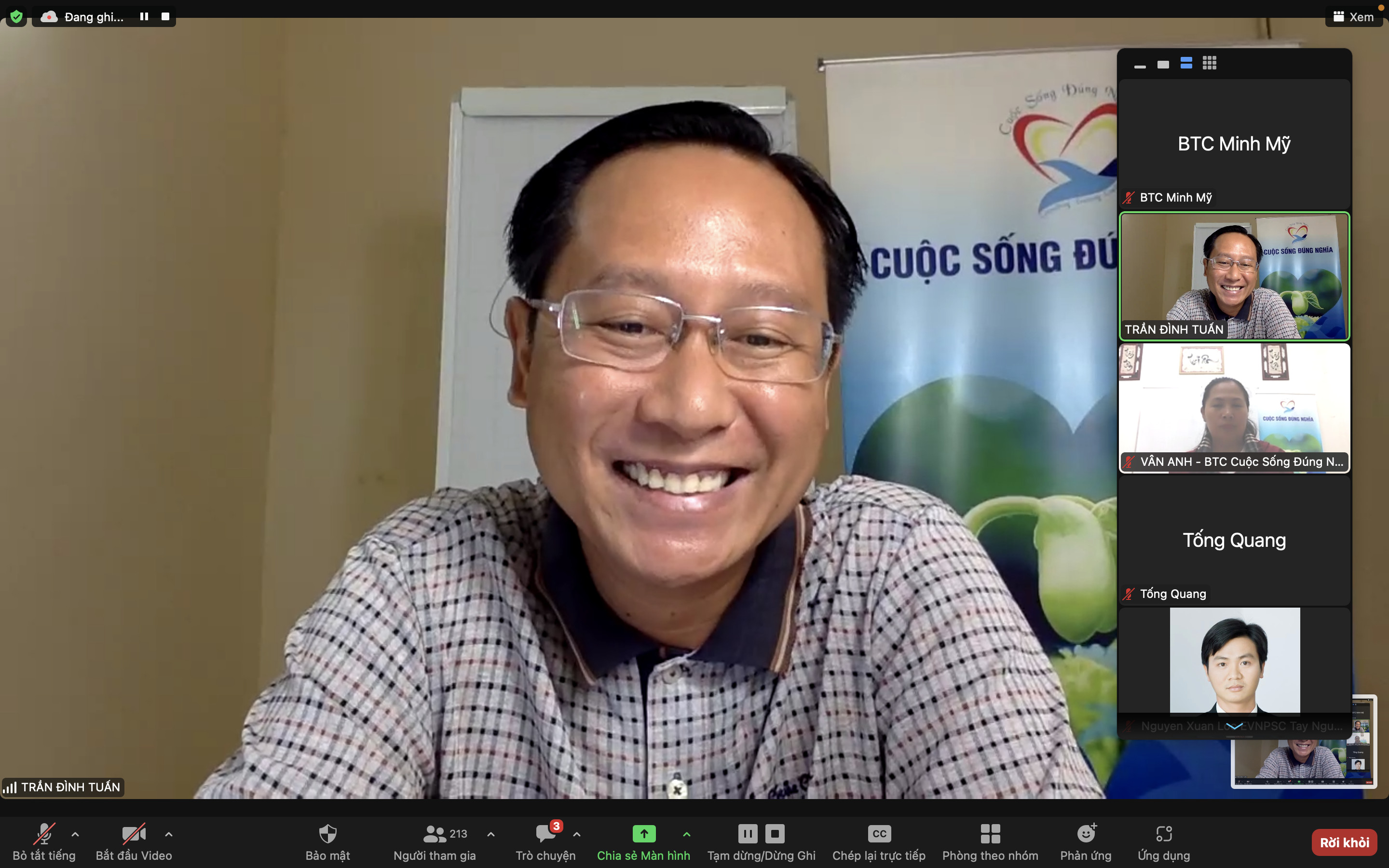1389x868 pixels.
Task: Toggle Bỏ tắt tiếng microphone unmute
Action: point(44,834)
